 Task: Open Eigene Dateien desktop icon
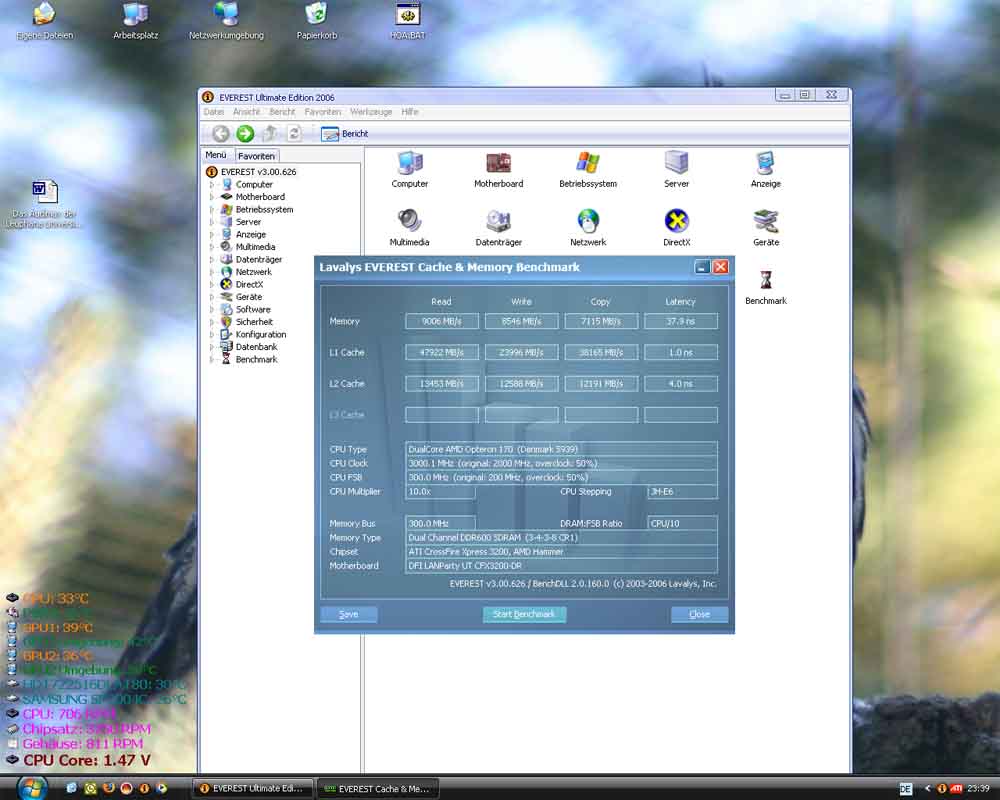[45, 21]
